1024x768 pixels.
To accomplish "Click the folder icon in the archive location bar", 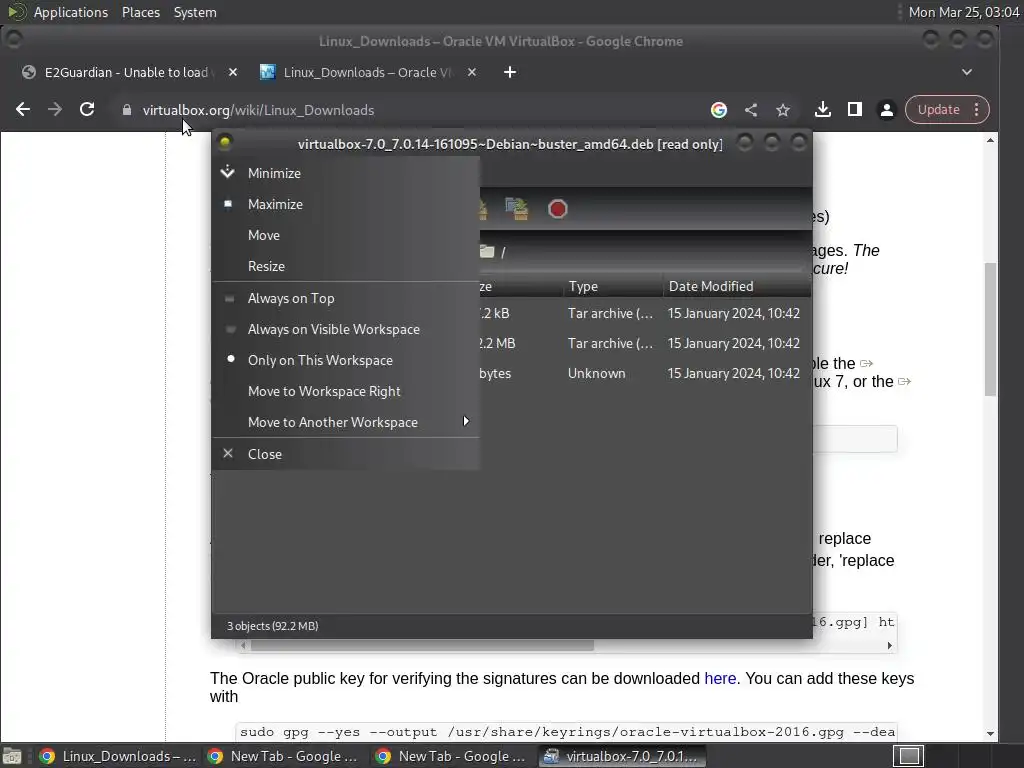I will point(487,251).
